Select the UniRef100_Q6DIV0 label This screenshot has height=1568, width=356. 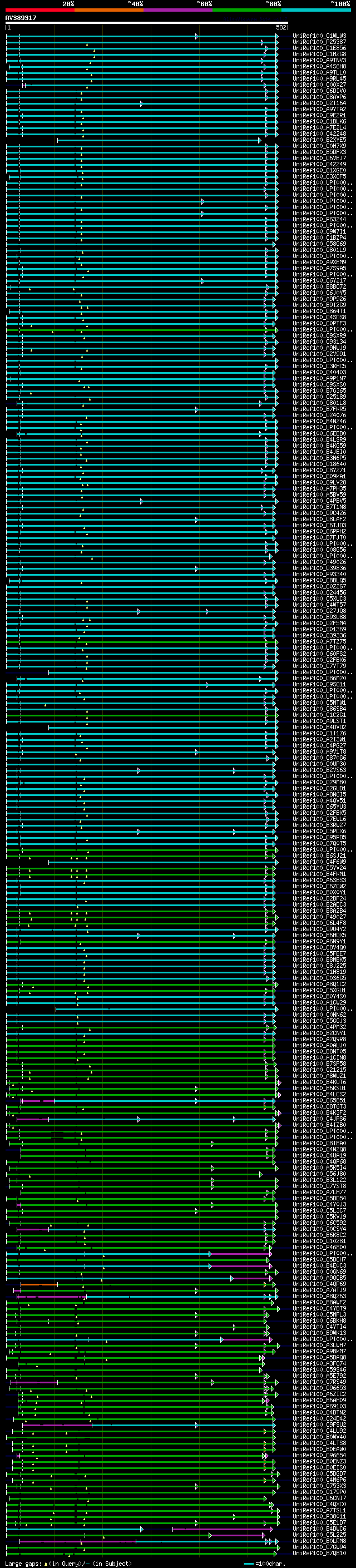pos(319,91)
